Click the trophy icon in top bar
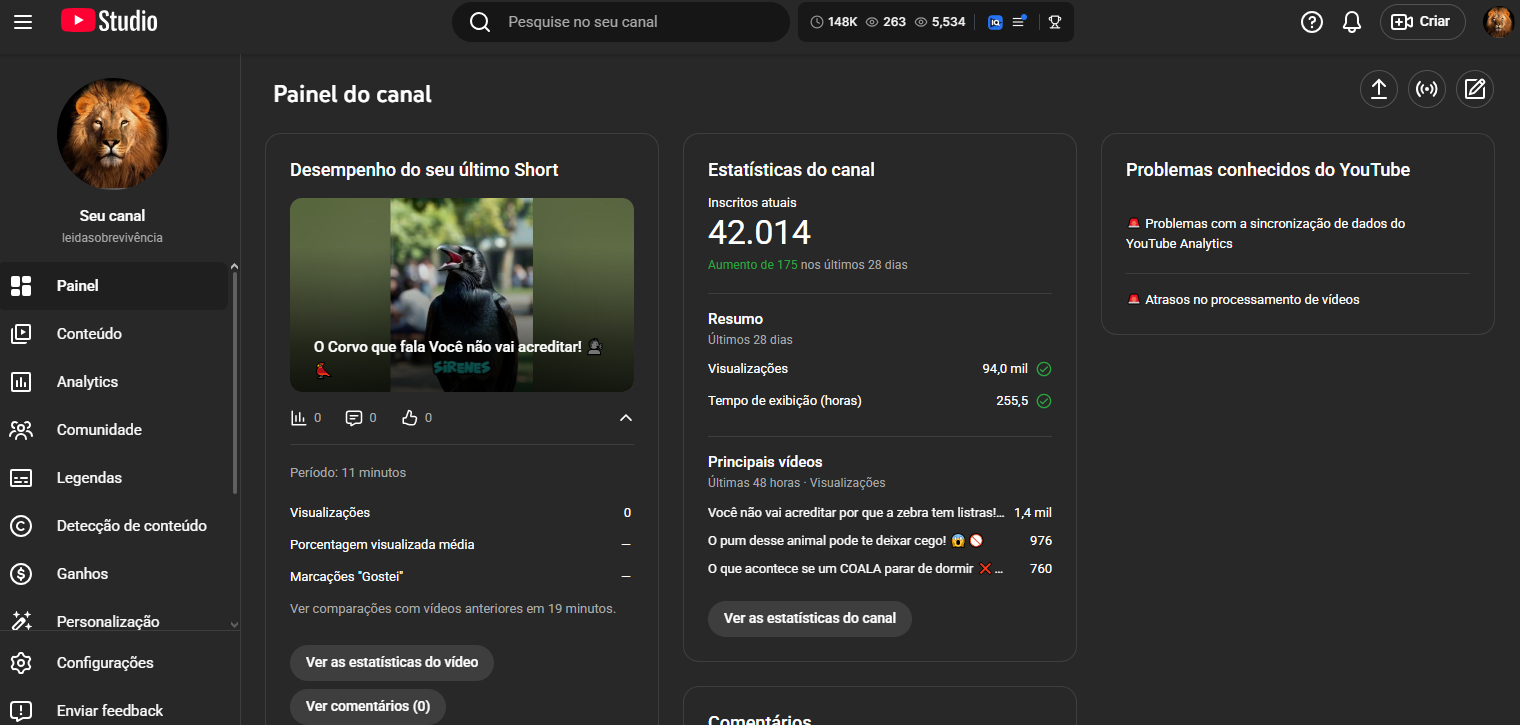 tap(1055, 22)
